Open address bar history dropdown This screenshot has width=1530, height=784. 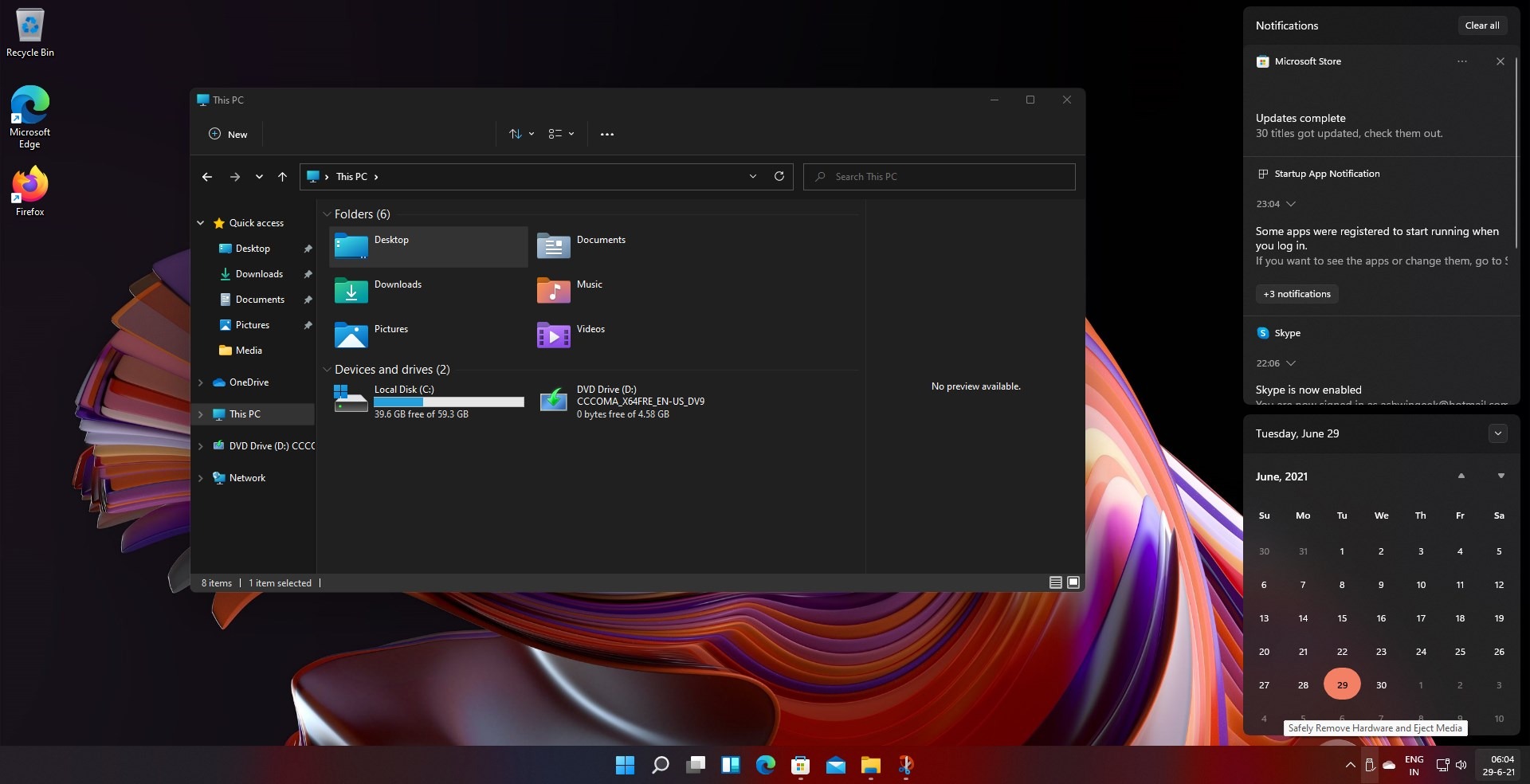pos(752,176)
